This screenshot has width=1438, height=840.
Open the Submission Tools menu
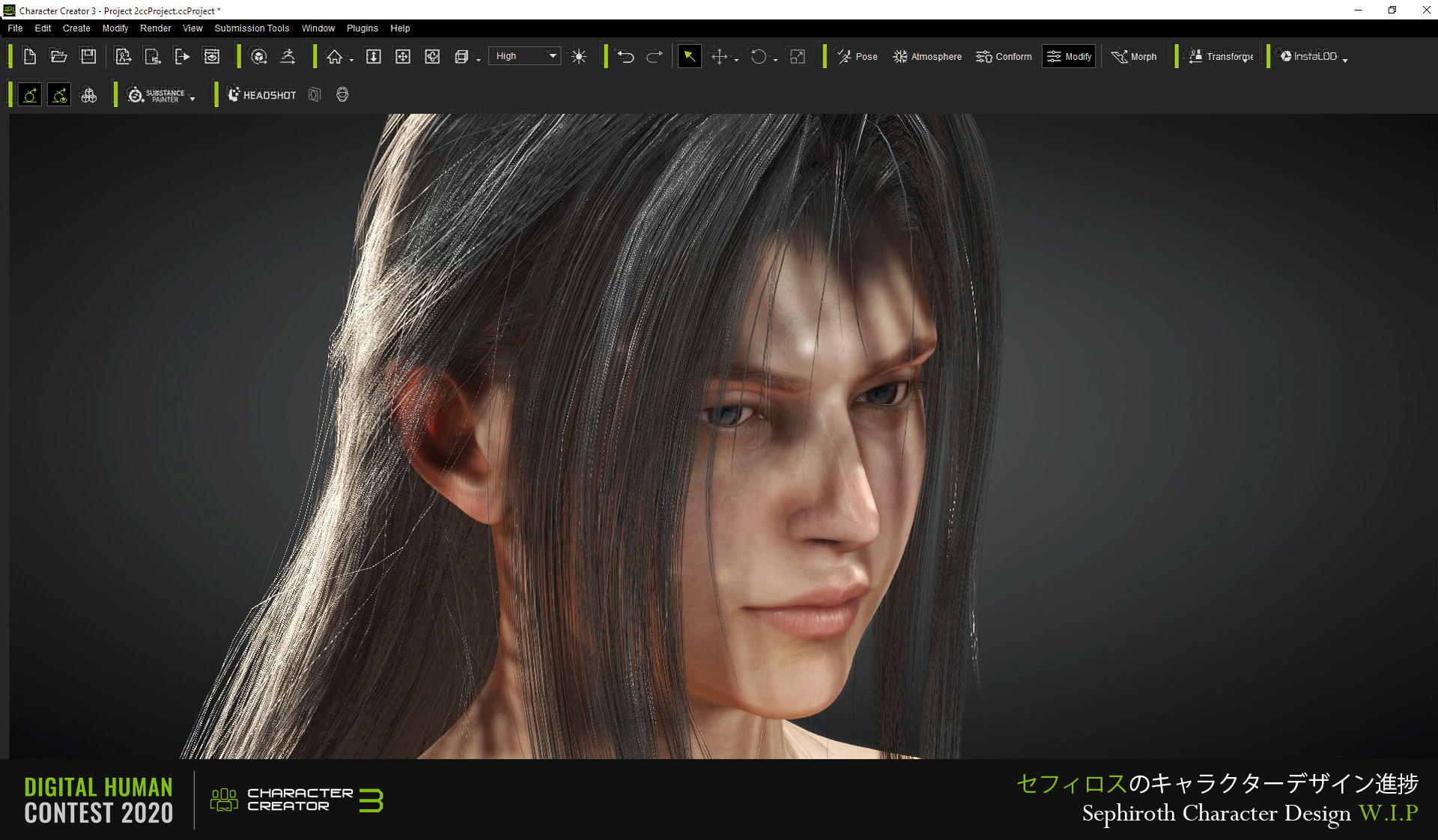(252, 28)
